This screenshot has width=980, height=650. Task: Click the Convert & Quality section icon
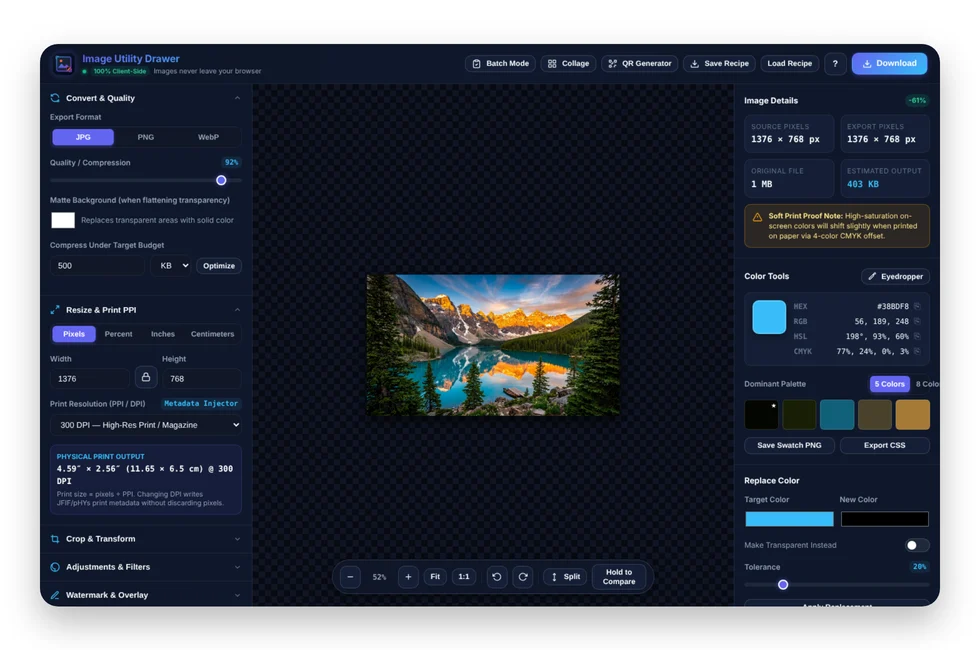tap(55, 98)
